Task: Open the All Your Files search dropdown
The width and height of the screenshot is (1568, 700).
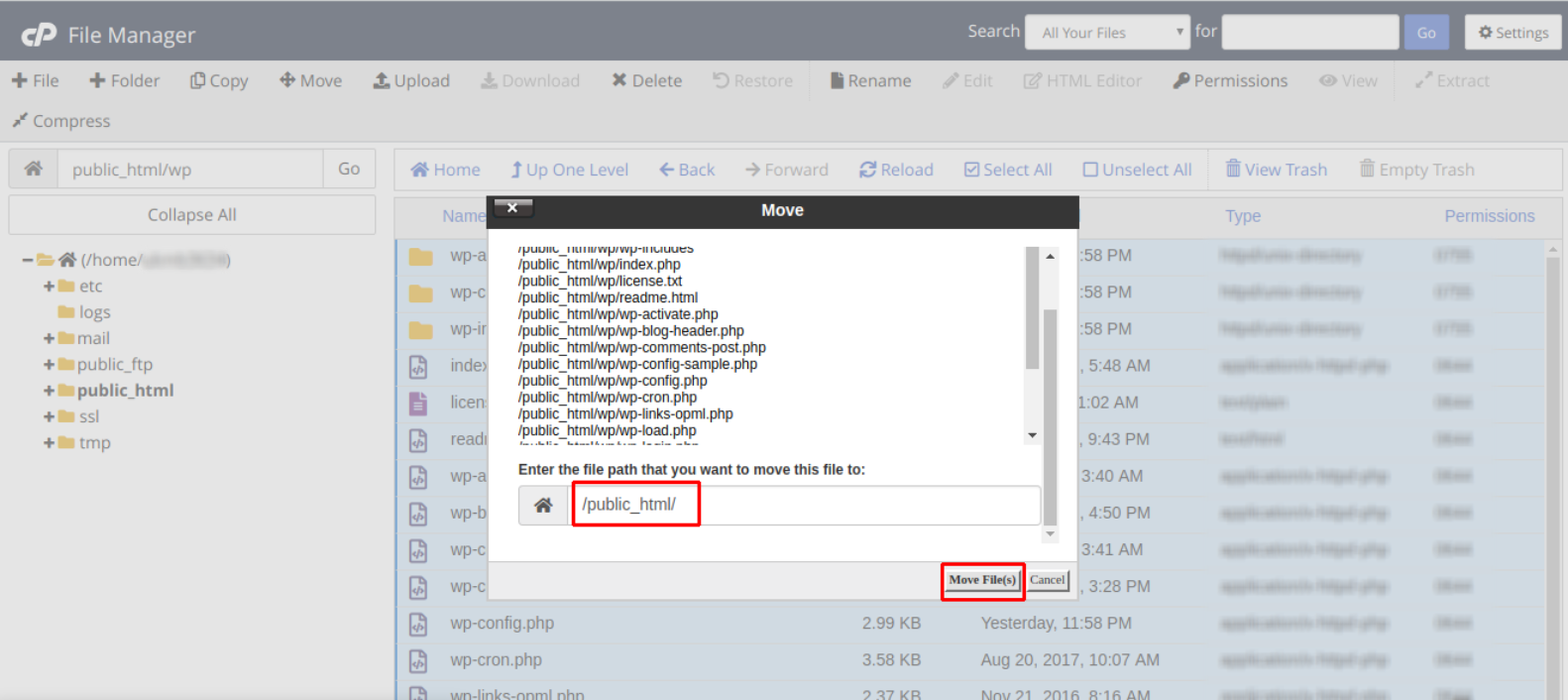Action: click(x=1107, y=33)
